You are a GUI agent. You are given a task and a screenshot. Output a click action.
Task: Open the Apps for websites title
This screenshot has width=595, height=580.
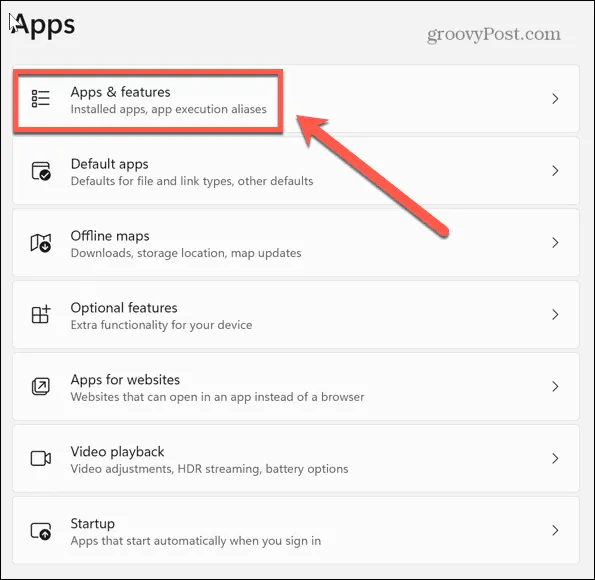pyautogui.click(x=125, y=380)
